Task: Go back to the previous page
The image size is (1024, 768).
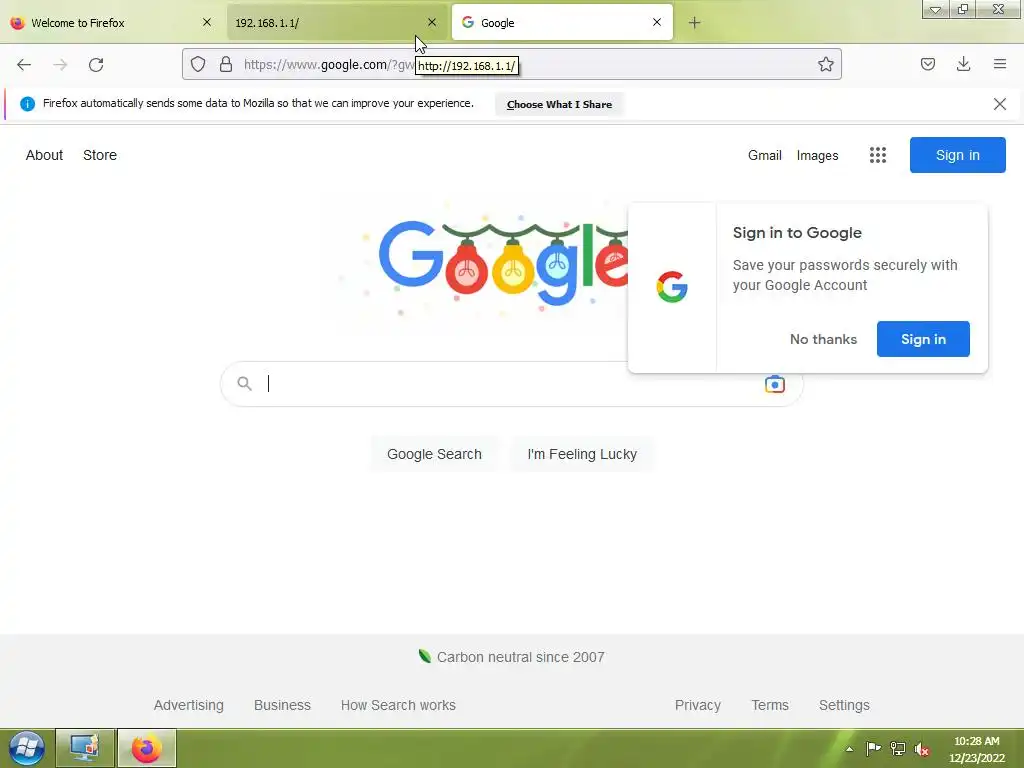Action: pyautogui.click(x=24, y=65)
